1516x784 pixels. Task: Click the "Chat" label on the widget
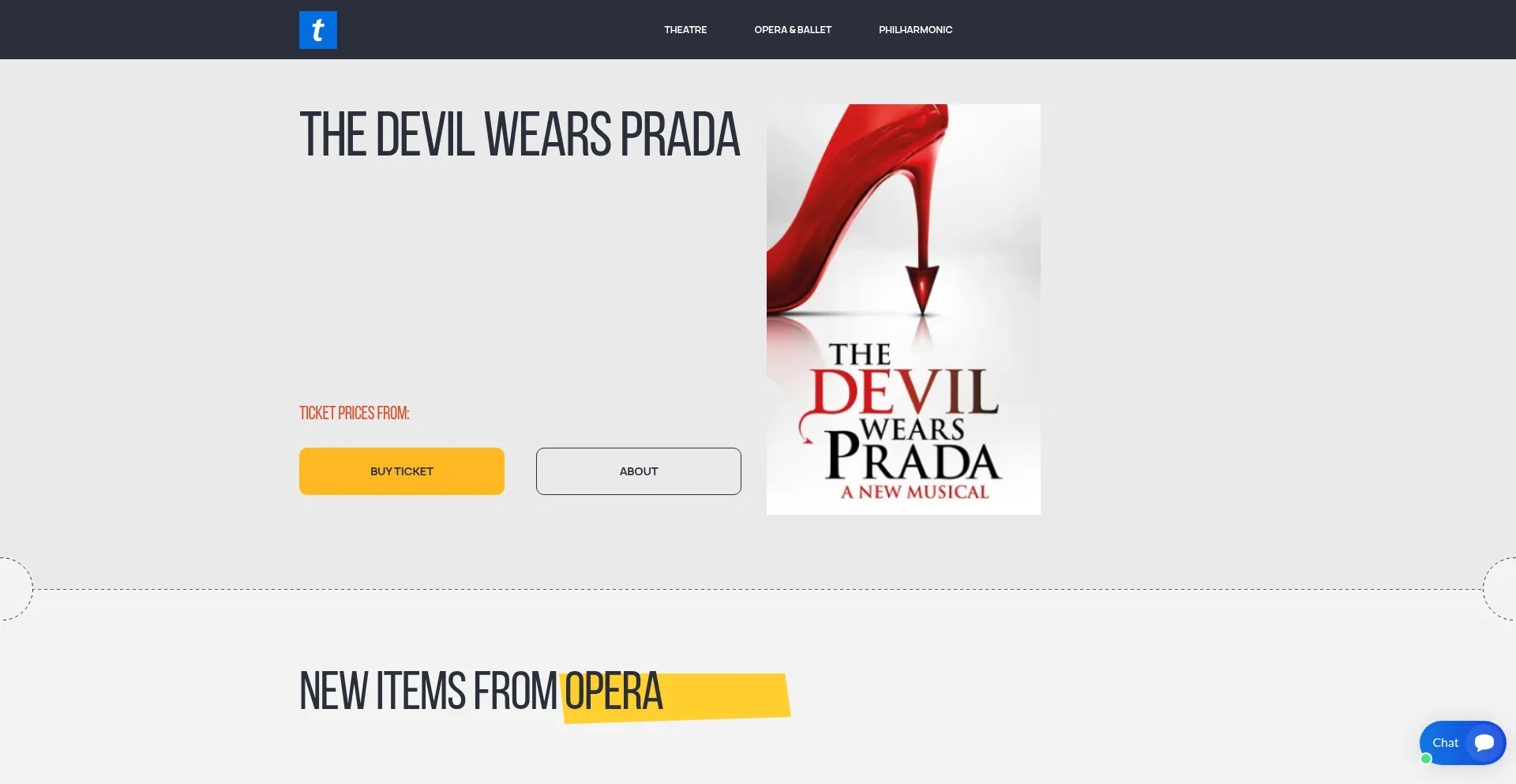pos(1445,743)
